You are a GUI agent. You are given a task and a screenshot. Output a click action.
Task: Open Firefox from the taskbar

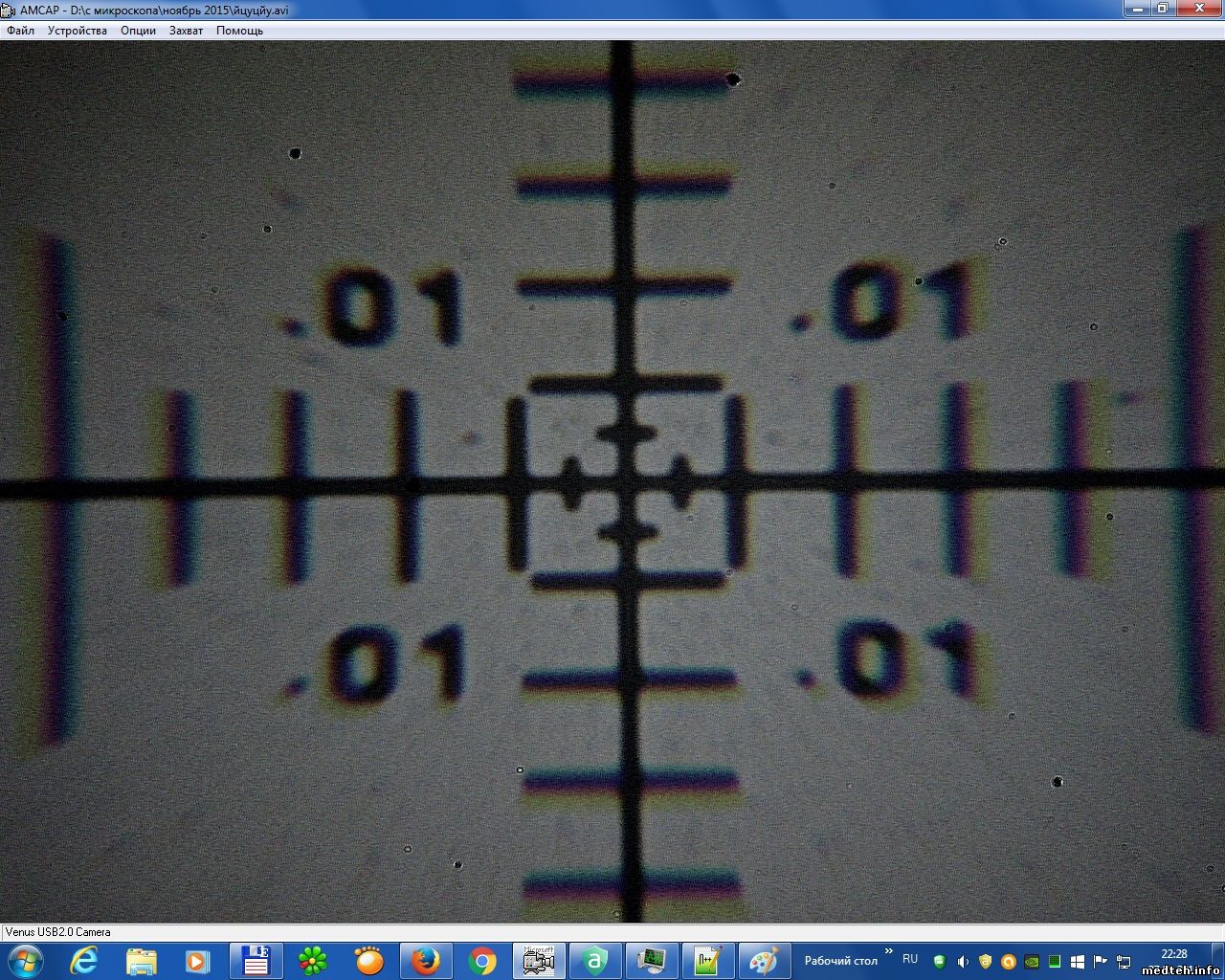(426, 960)
